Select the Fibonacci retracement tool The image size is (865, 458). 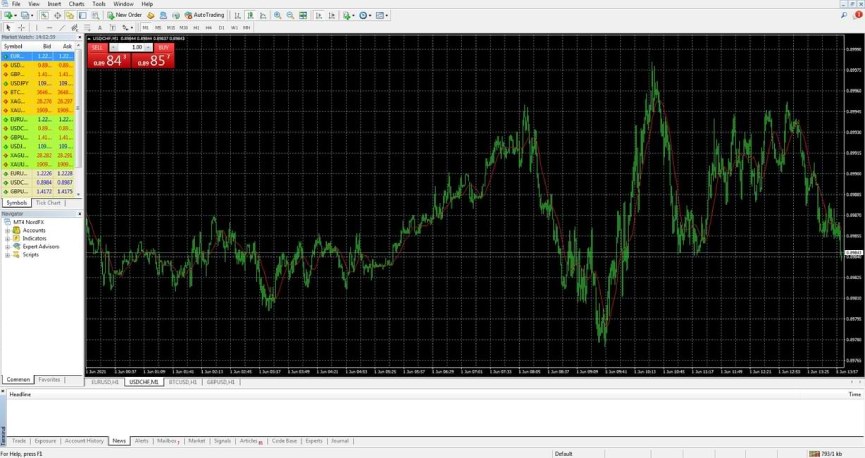(87, 28)
